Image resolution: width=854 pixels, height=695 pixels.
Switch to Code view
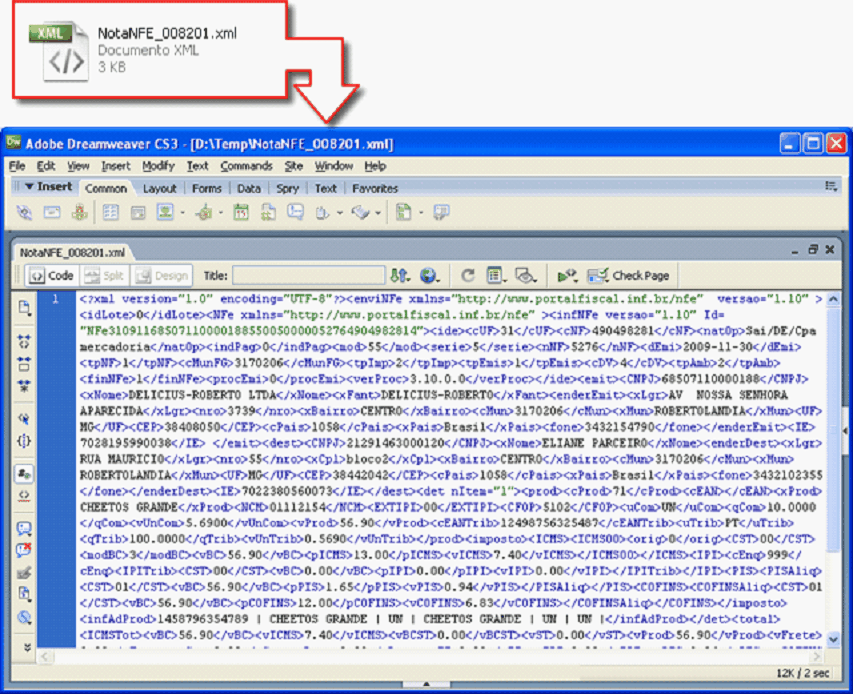click(52, 276)
